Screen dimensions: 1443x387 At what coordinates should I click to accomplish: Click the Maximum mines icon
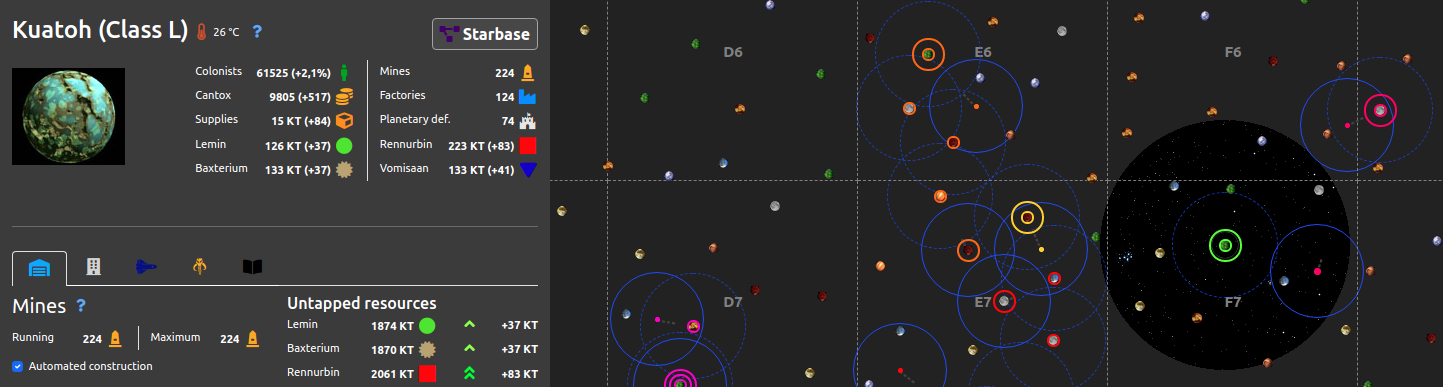pos(252,338)
